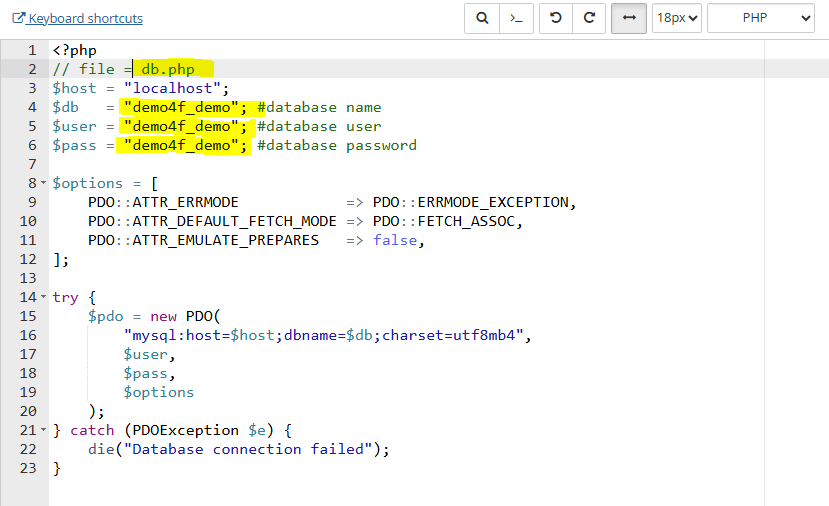Viewport: 829px width, 506px height.
Task: Collapse the $options array at line 8
Action: (43, 184)
